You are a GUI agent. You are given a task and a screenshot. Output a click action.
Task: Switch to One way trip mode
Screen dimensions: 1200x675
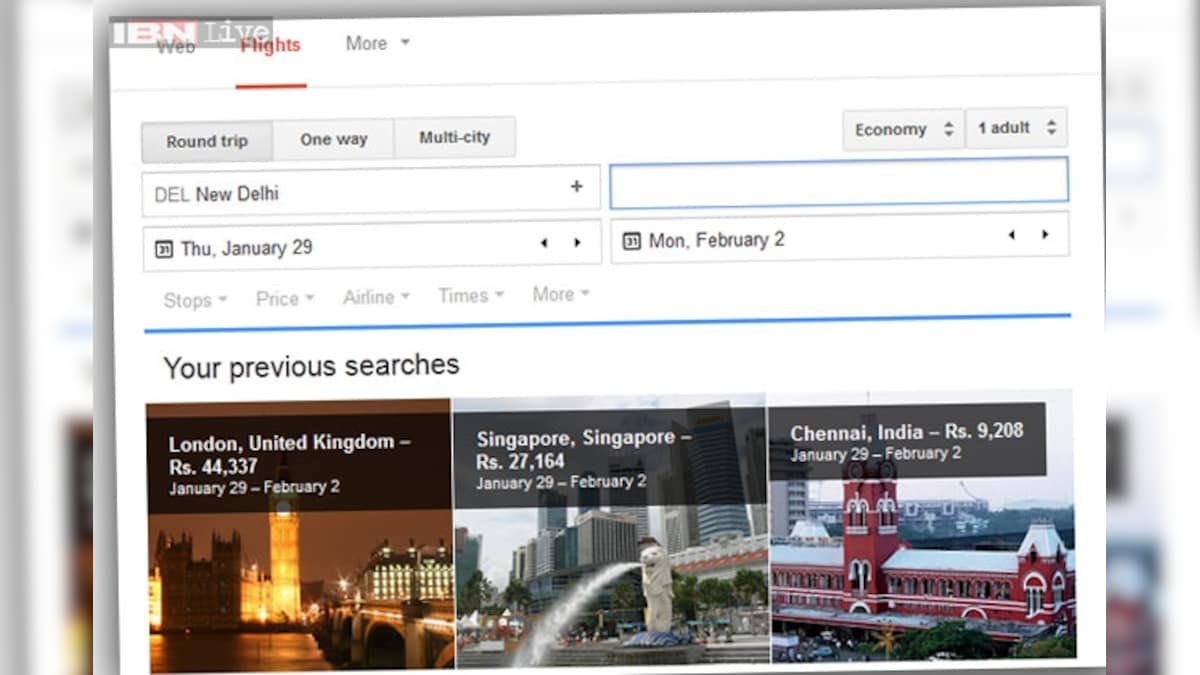coord(334,139)
